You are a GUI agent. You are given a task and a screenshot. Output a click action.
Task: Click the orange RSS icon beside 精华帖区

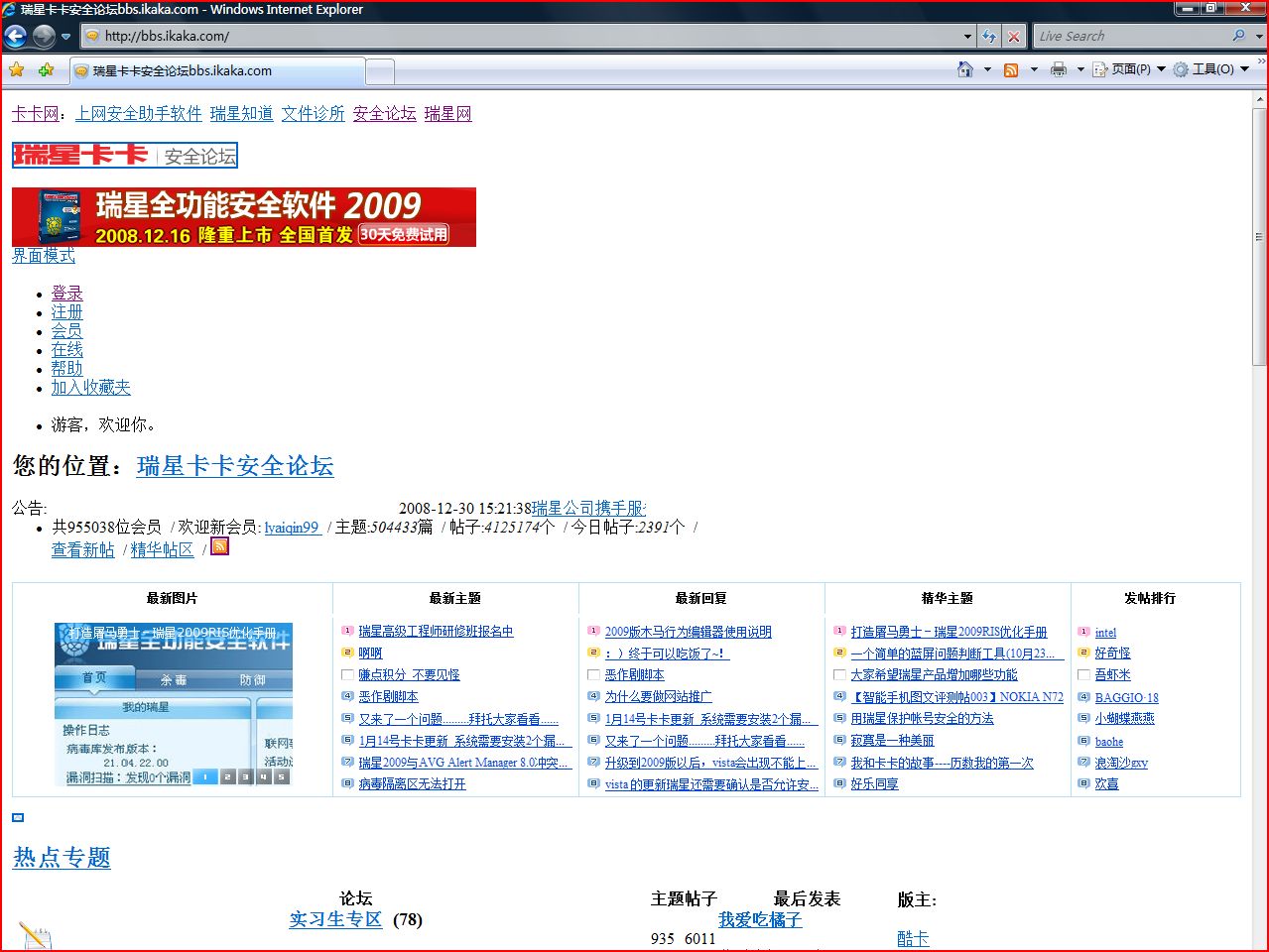[220, 546]
